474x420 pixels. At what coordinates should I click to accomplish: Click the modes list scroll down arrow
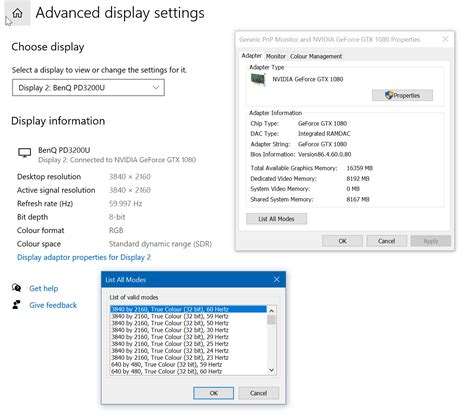(x=271, y=370)
